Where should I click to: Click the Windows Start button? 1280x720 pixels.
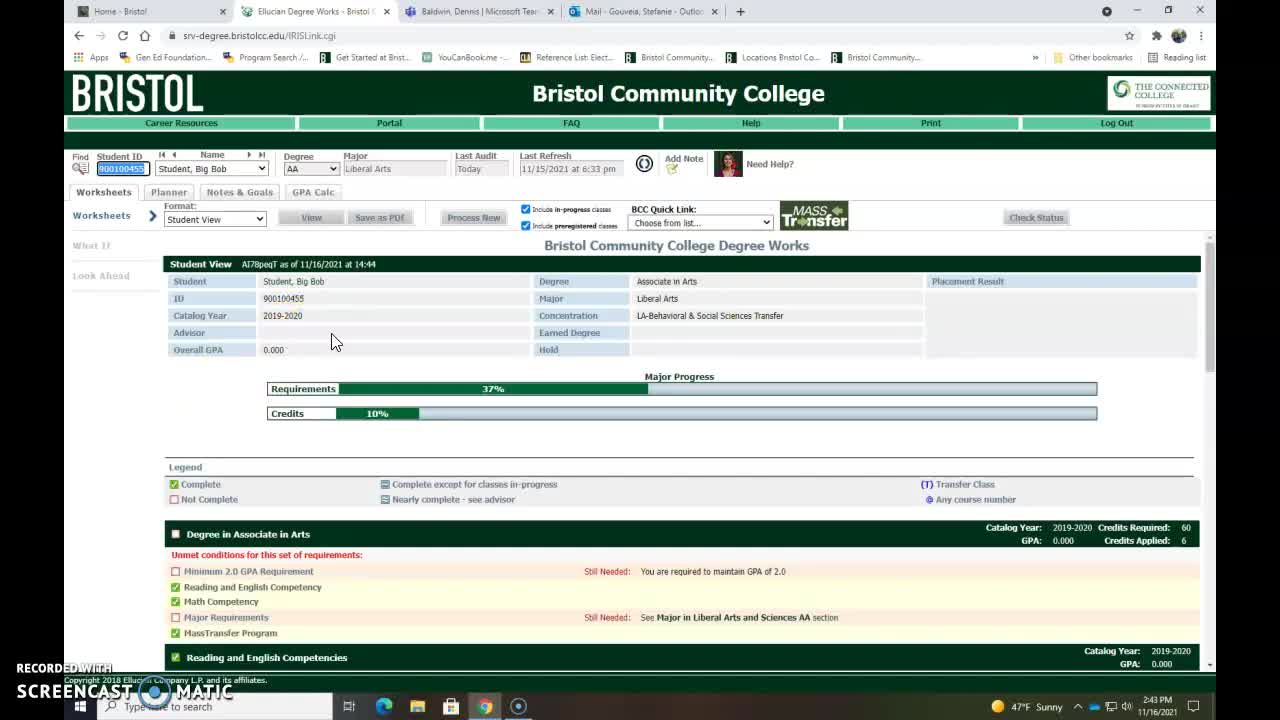(80, 706)
